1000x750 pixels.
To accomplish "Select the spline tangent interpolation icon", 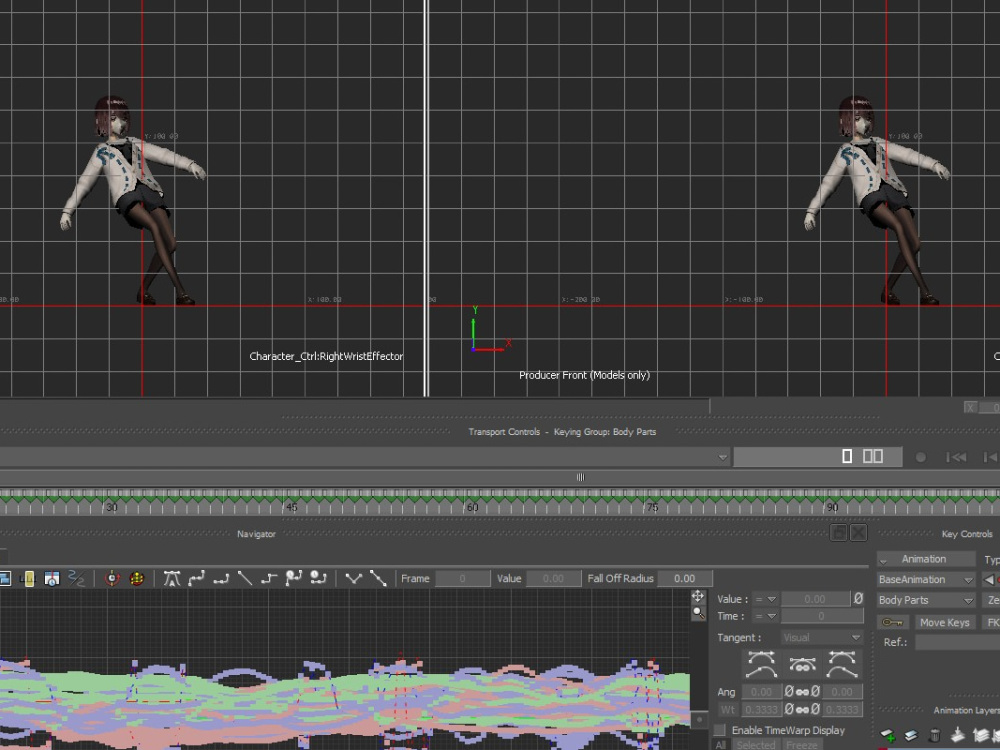I will click(196, 578).
